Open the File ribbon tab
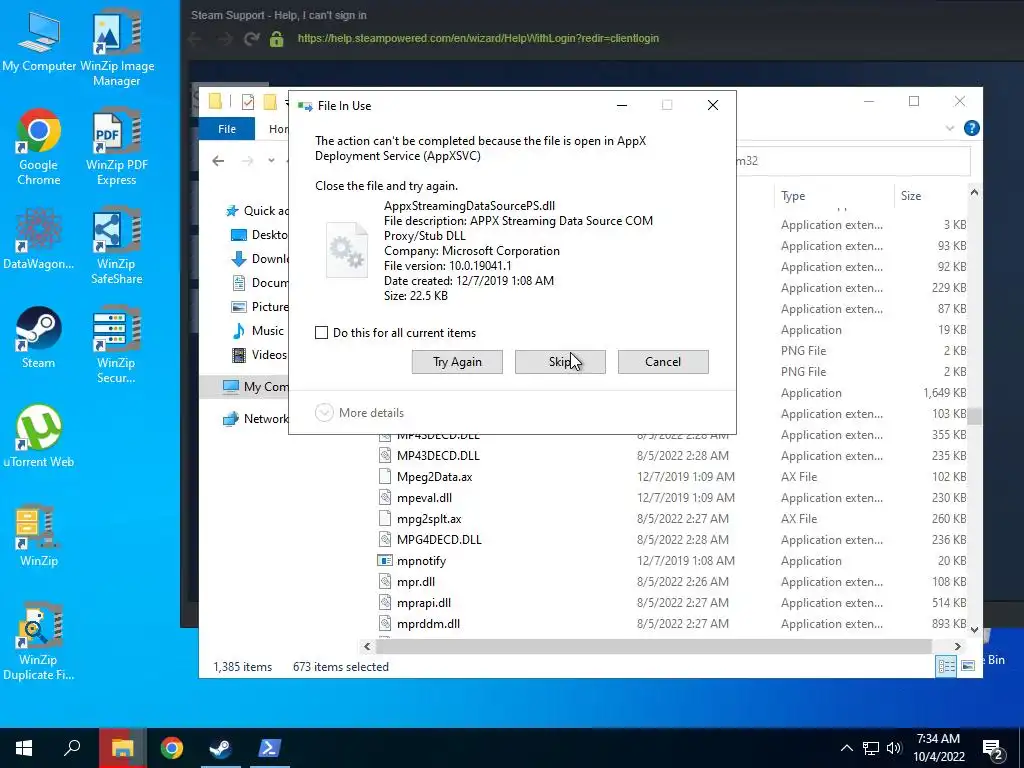The width and height of the screenshot is (1024, 768). coord(227,129)
